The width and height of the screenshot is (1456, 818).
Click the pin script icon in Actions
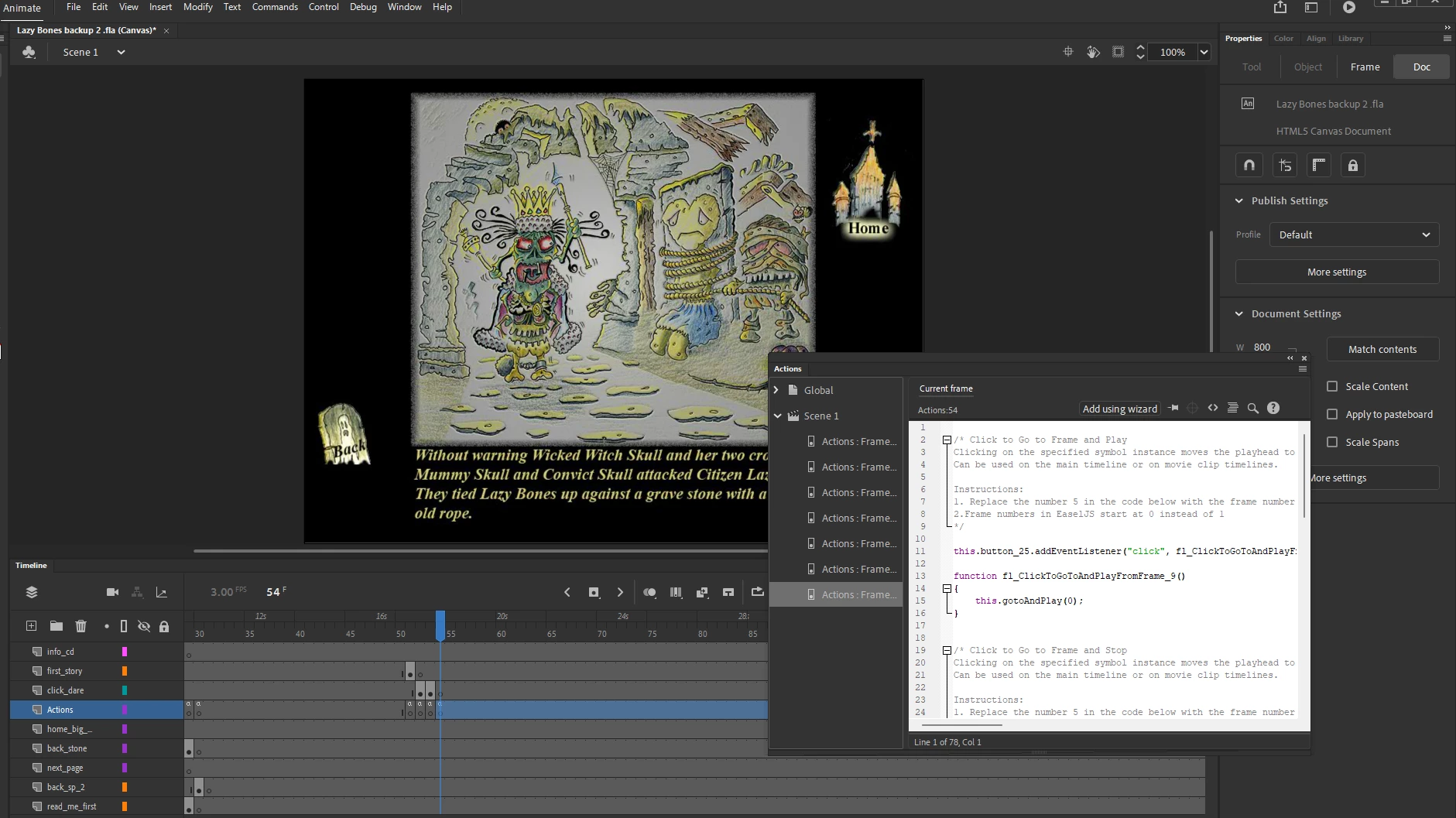coord(1173,409)
